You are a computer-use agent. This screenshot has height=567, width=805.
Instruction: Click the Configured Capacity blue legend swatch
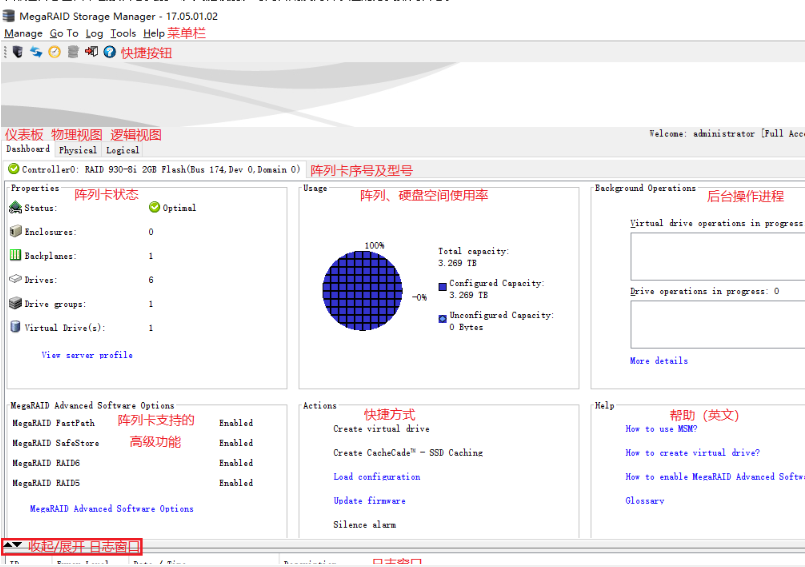(x=443, y=285)
